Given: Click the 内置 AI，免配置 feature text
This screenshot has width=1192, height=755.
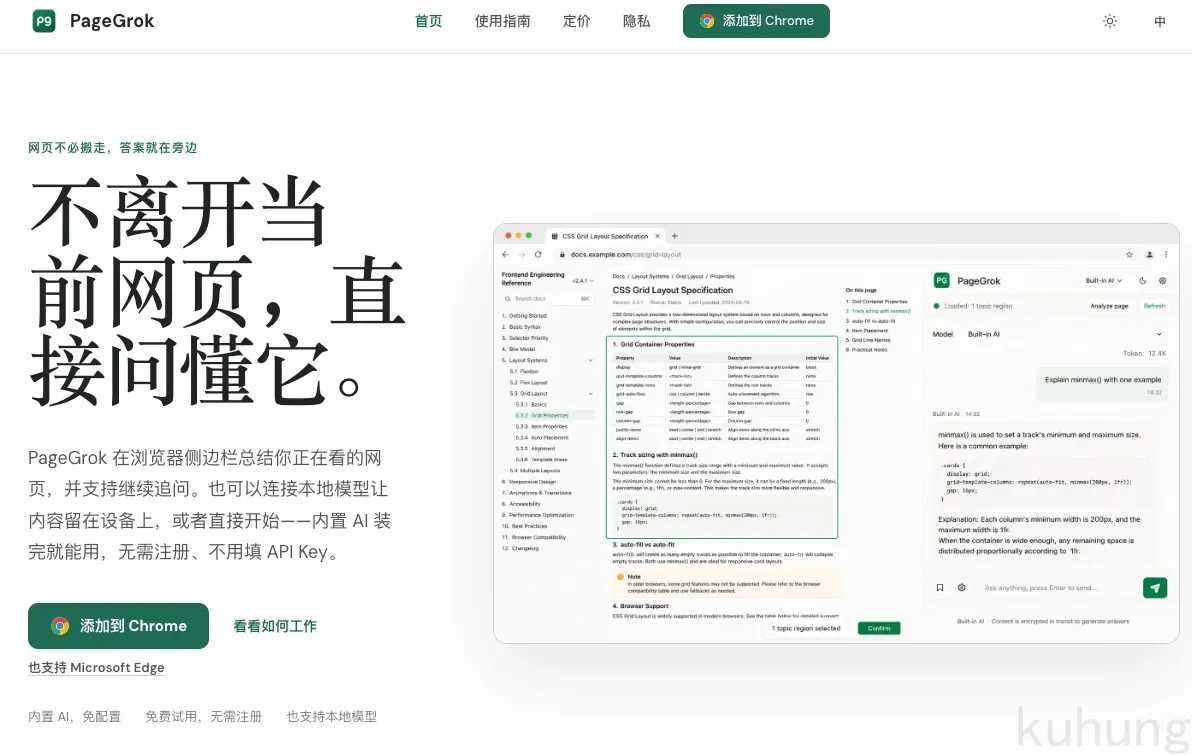Looking at the screenshot, I should [x=74, y=716].
